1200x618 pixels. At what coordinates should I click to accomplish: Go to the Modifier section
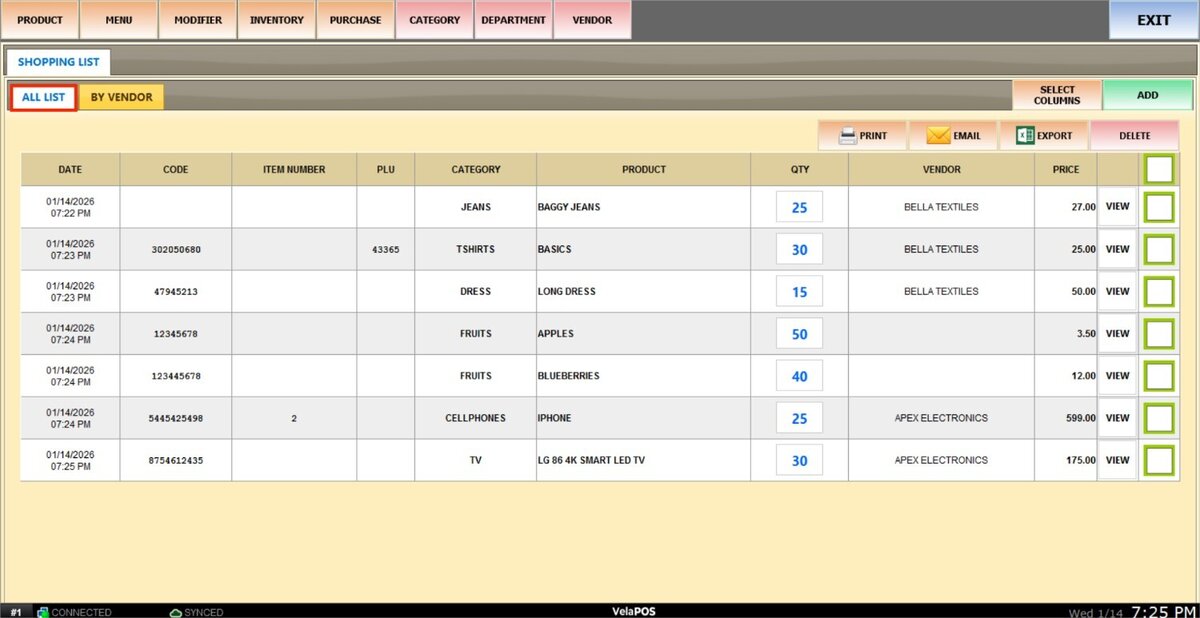[x=198, y=20]
